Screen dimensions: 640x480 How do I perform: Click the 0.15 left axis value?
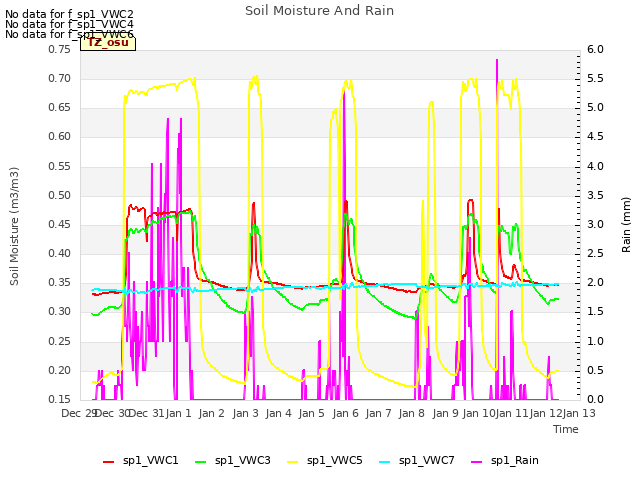pyautogui.click(x=60, y=400)
